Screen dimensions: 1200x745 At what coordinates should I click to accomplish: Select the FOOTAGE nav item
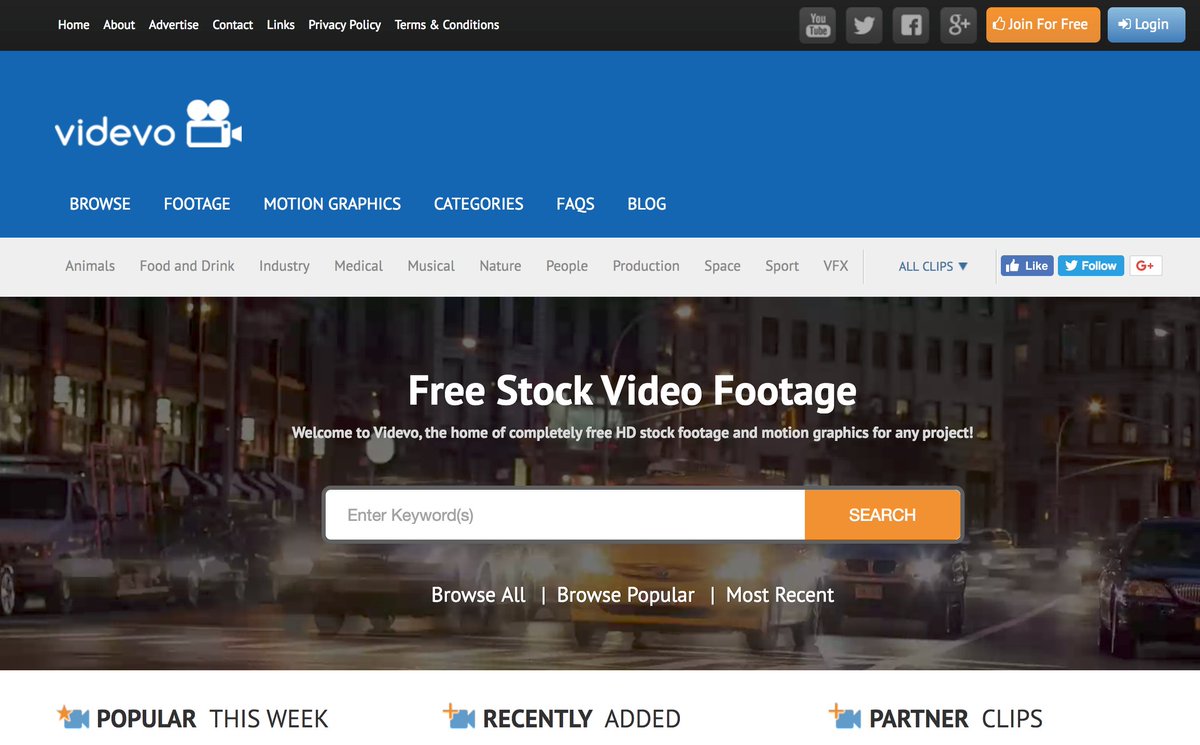[197, 204]
